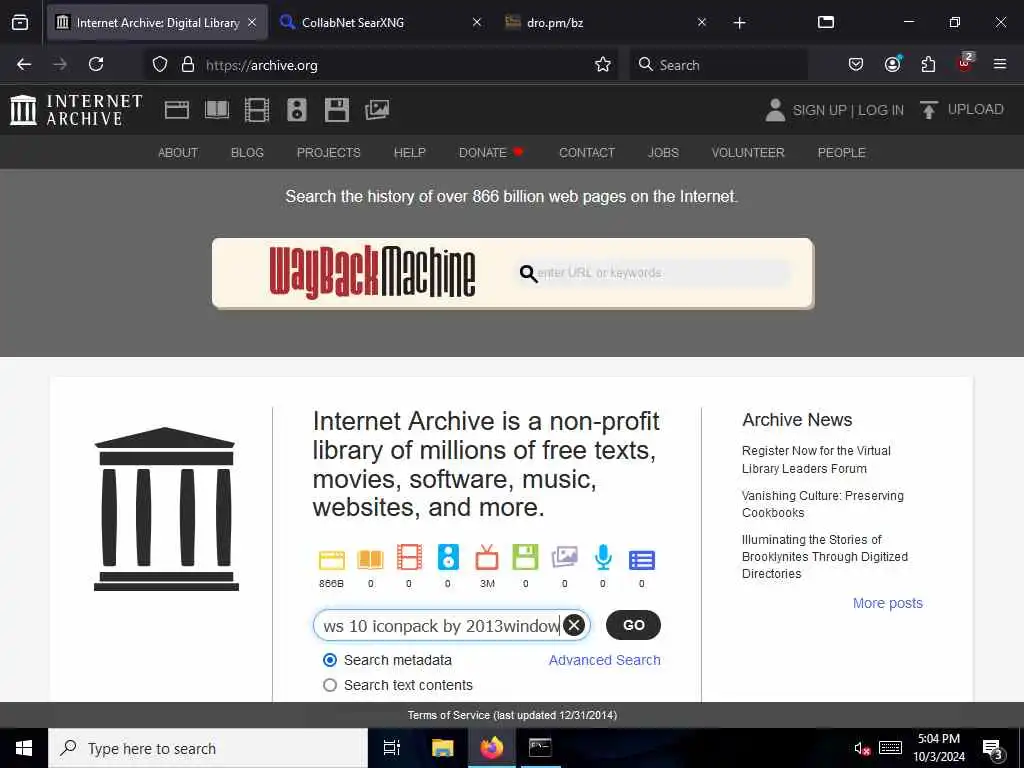The image size is (1024, 768).
Task: Click the Internet Archive logo in header
Action: point(76,110)
